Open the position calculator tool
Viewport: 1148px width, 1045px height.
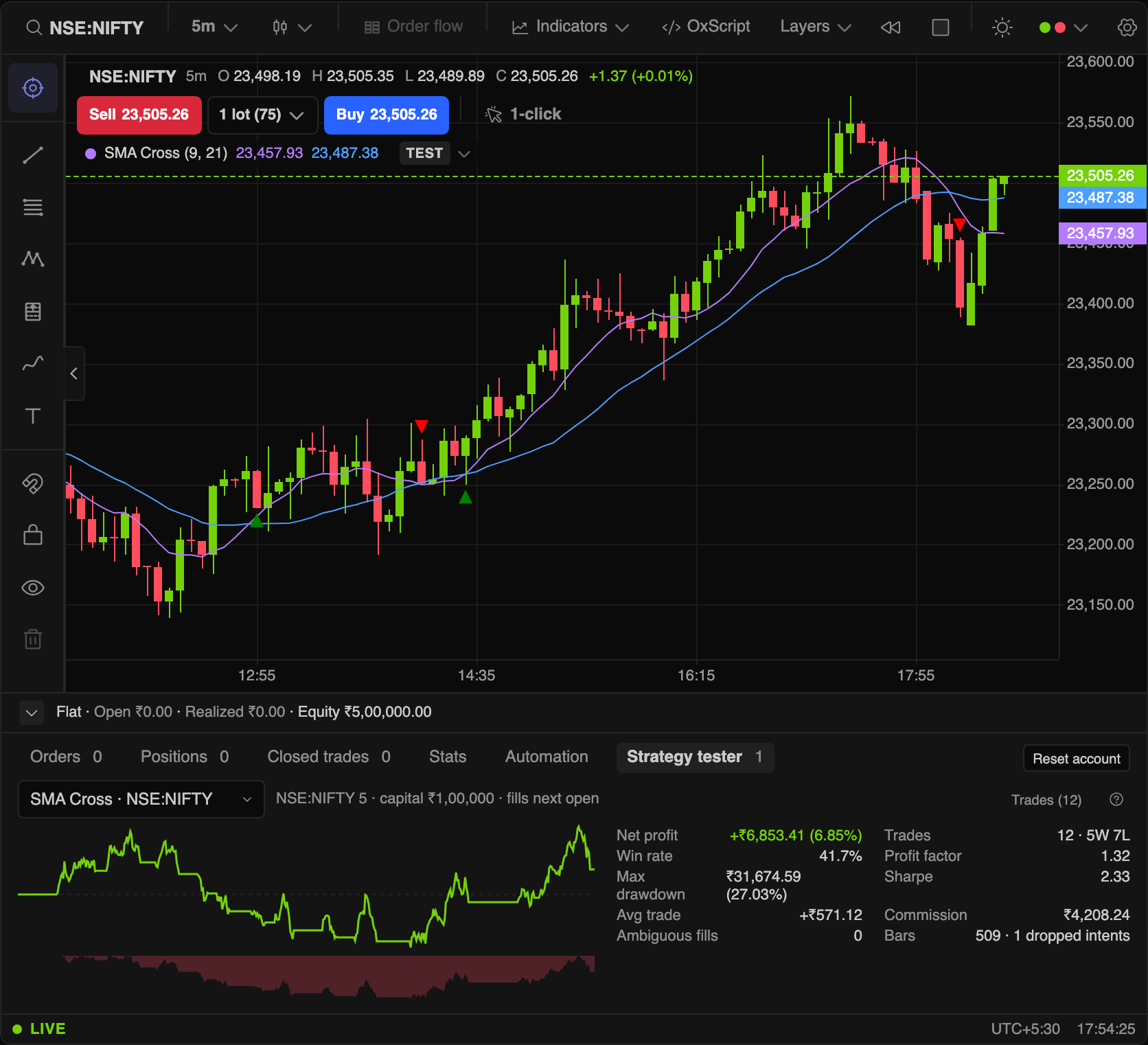33,311
